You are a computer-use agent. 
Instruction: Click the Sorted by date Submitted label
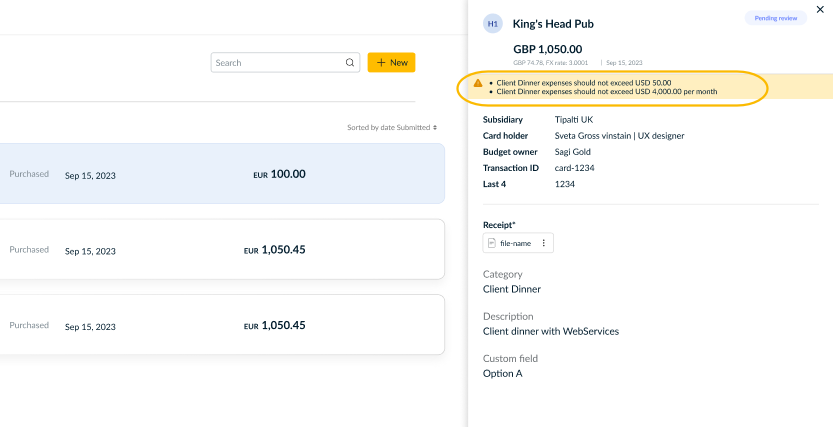coord(388,127)
